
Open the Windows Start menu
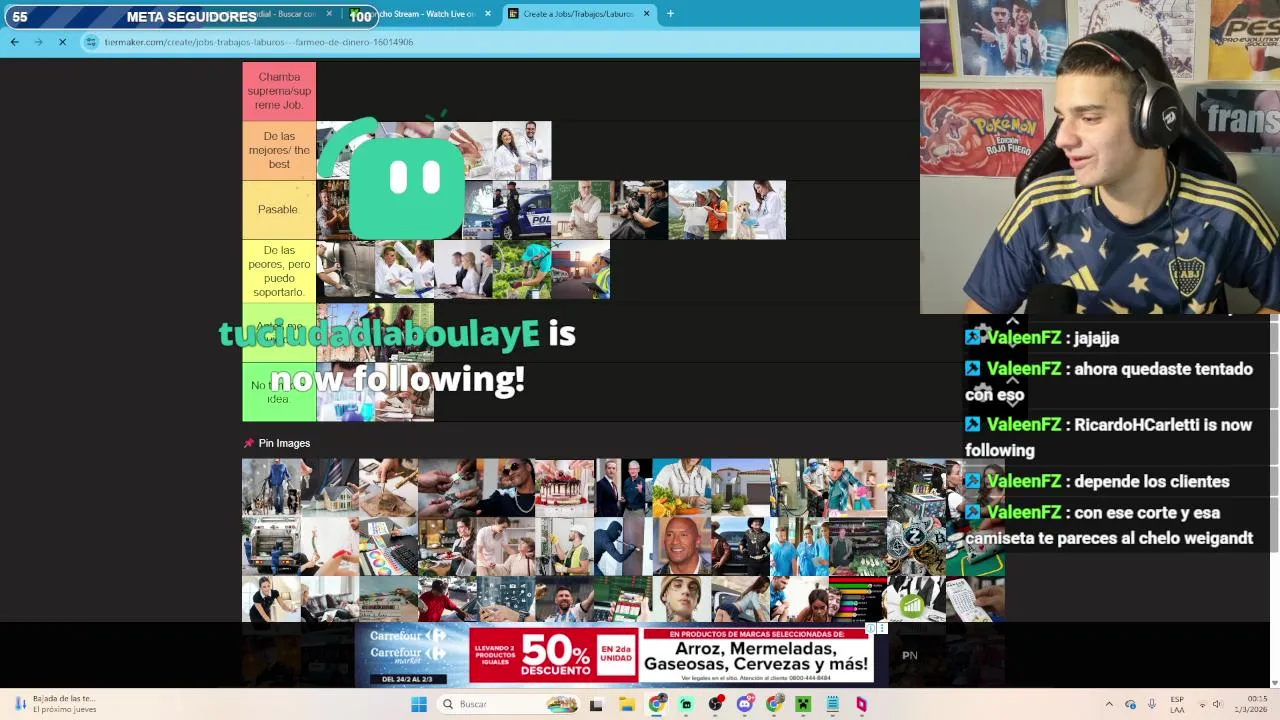click(419, 704)
